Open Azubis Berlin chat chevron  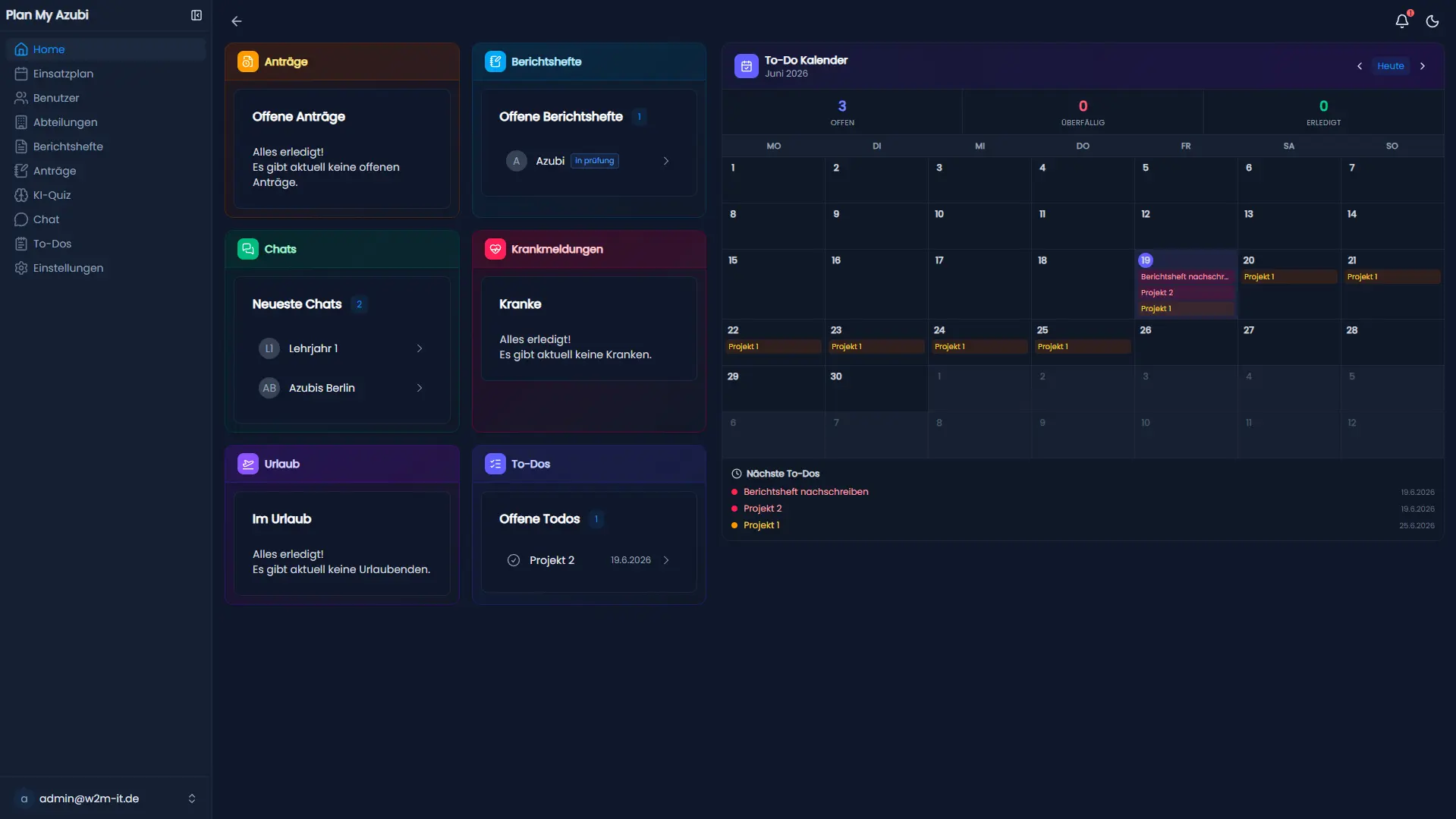(x=420, y=388)
